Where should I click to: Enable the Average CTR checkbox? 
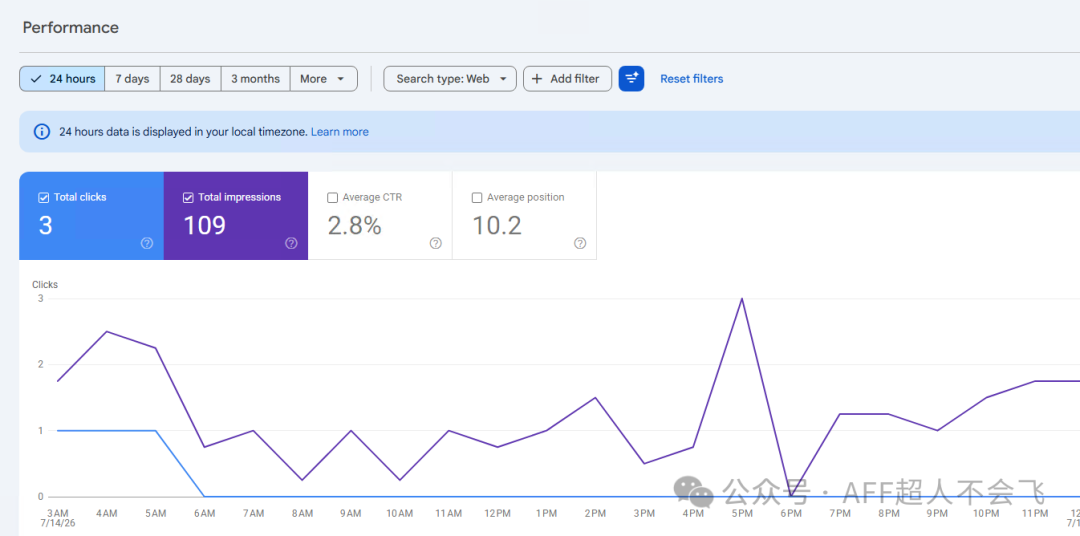click(333, 198)
